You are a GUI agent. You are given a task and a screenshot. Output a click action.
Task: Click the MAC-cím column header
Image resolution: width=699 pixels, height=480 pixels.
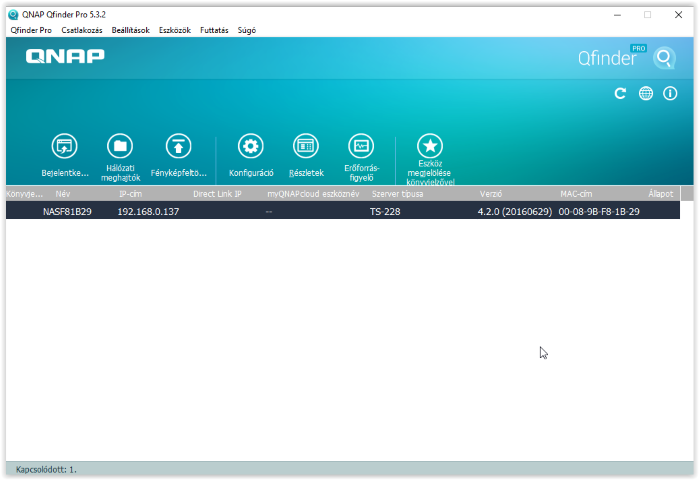tap(576, 193)
